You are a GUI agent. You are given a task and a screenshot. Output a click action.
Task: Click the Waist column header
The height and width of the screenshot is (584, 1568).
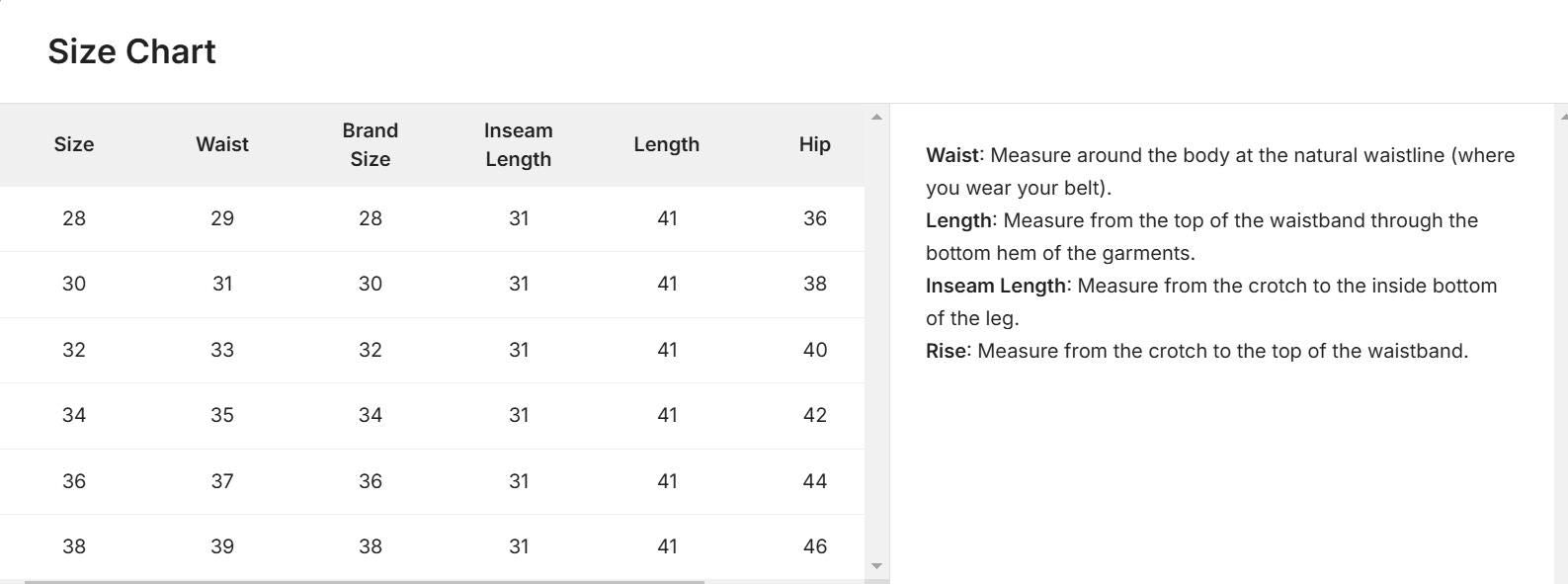(x=222, y=144)
